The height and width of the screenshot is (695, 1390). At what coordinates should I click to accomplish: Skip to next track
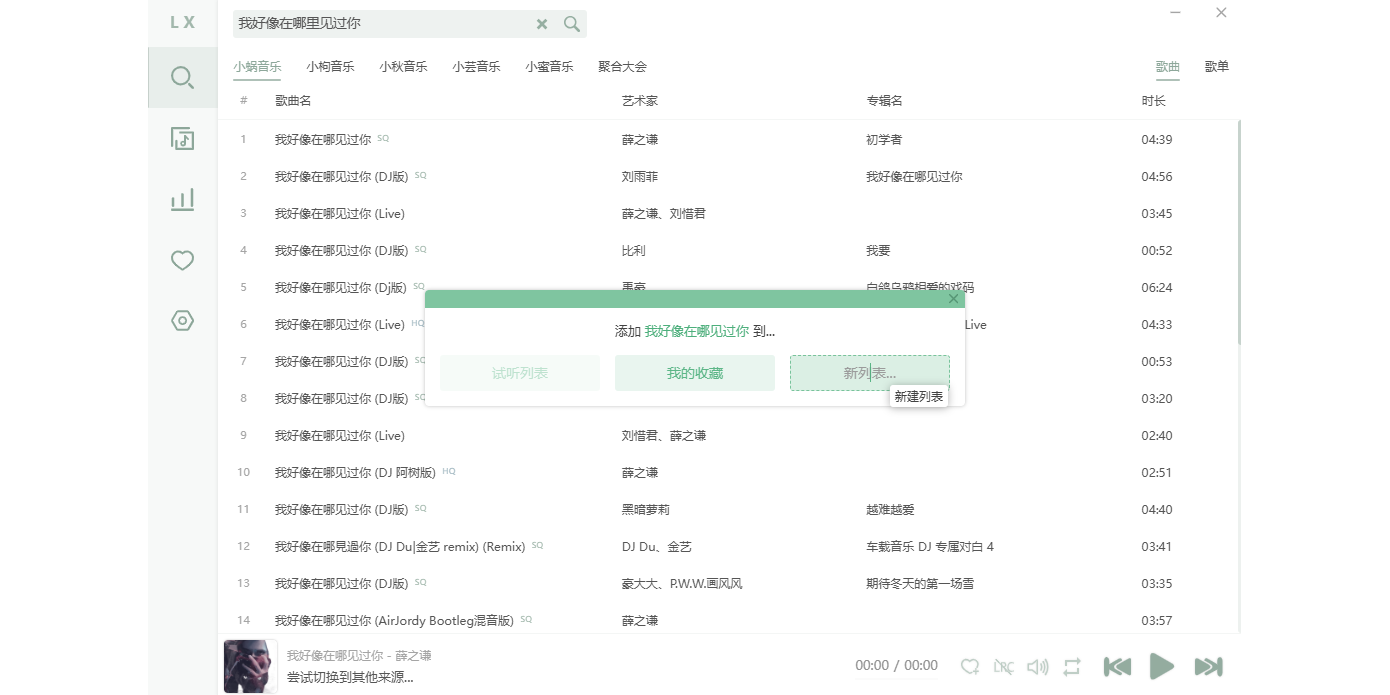[x=1209, y=666]
